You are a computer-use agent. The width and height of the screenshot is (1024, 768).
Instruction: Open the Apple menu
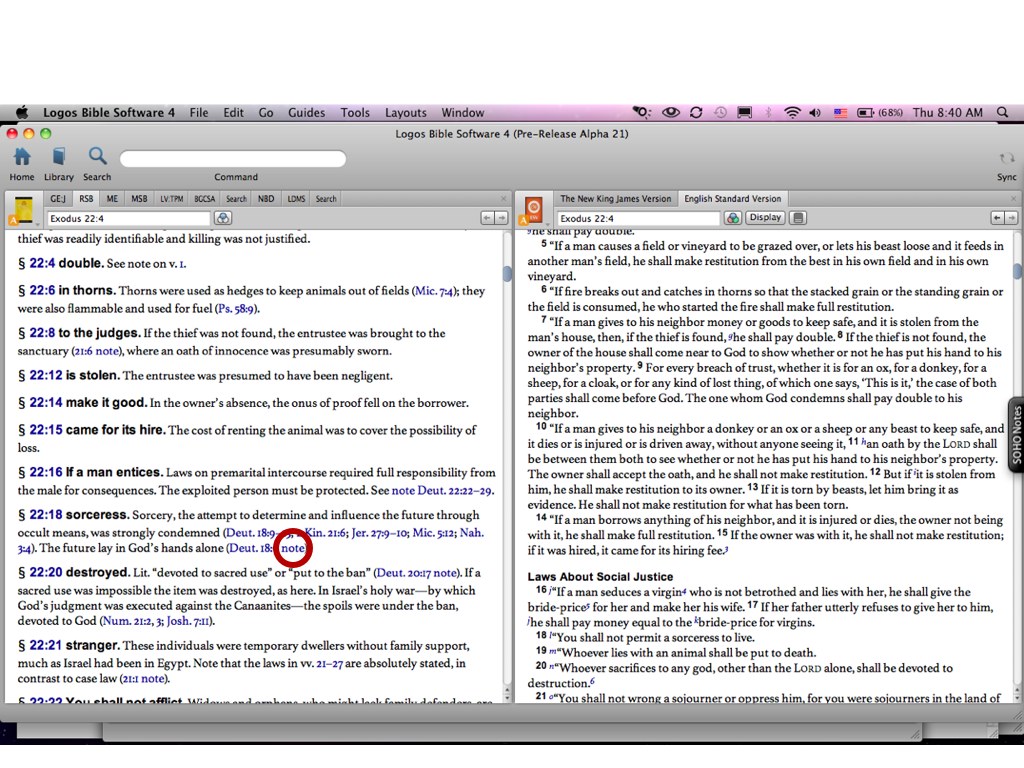(x=22, y=112)
